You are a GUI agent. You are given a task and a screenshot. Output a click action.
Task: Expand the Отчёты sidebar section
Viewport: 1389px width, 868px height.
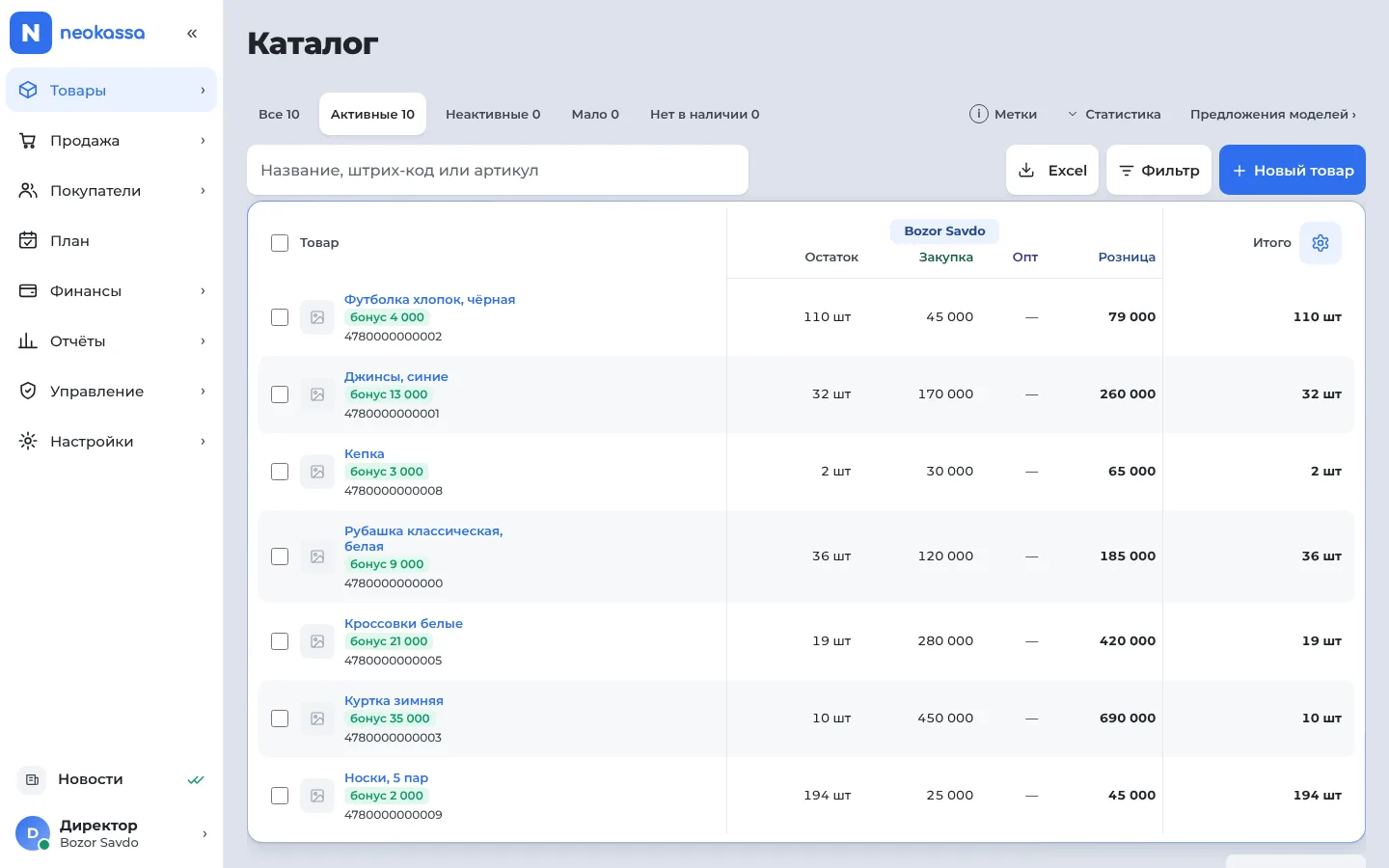pos(112,341)
